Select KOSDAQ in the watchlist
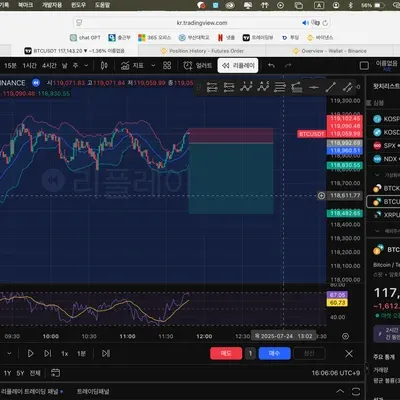This screenshot has height=400, width=400. [386, 132]
